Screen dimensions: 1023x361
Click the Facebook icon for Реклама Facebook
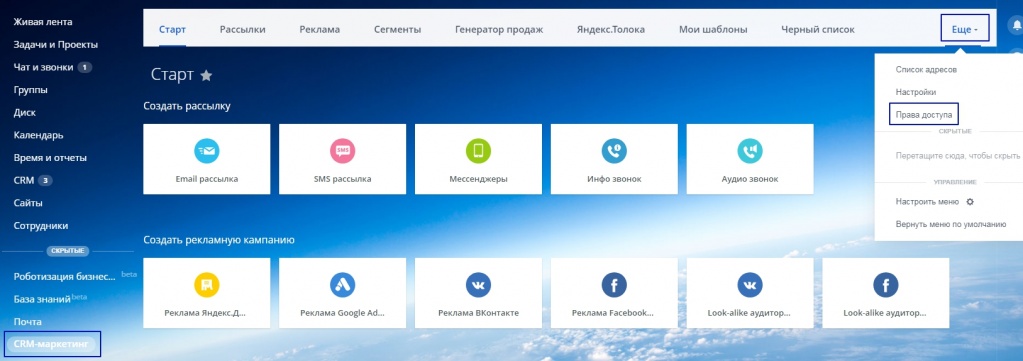[x=614, y=285]
